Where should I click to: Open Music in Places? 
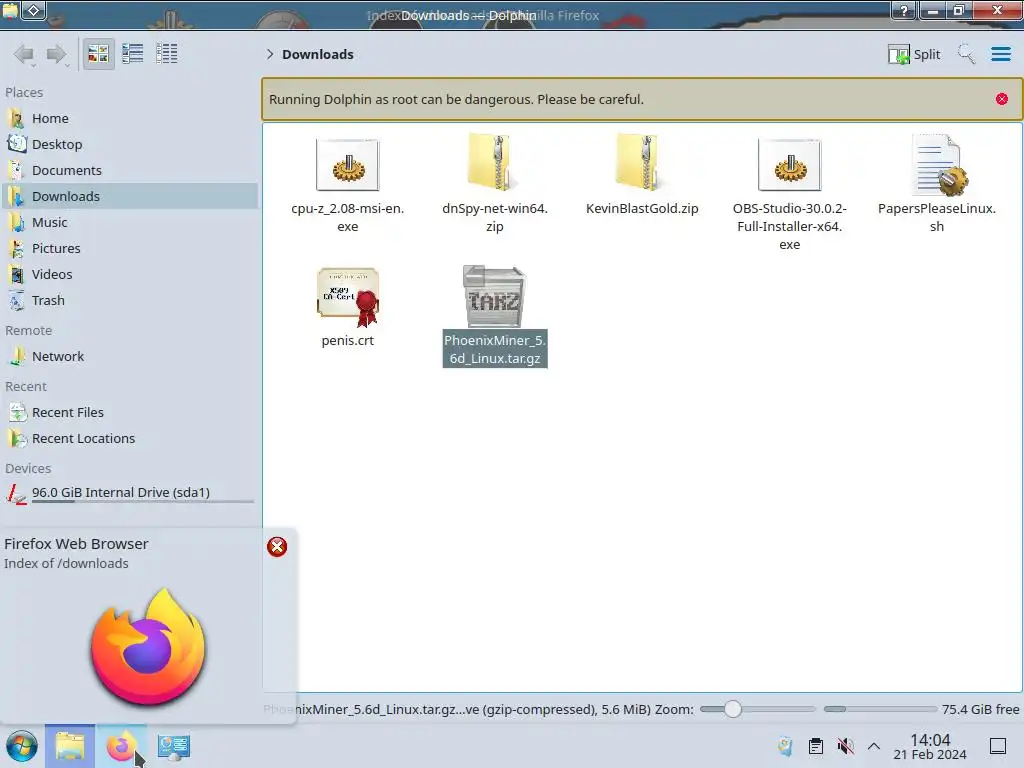(x=131, y=223)
